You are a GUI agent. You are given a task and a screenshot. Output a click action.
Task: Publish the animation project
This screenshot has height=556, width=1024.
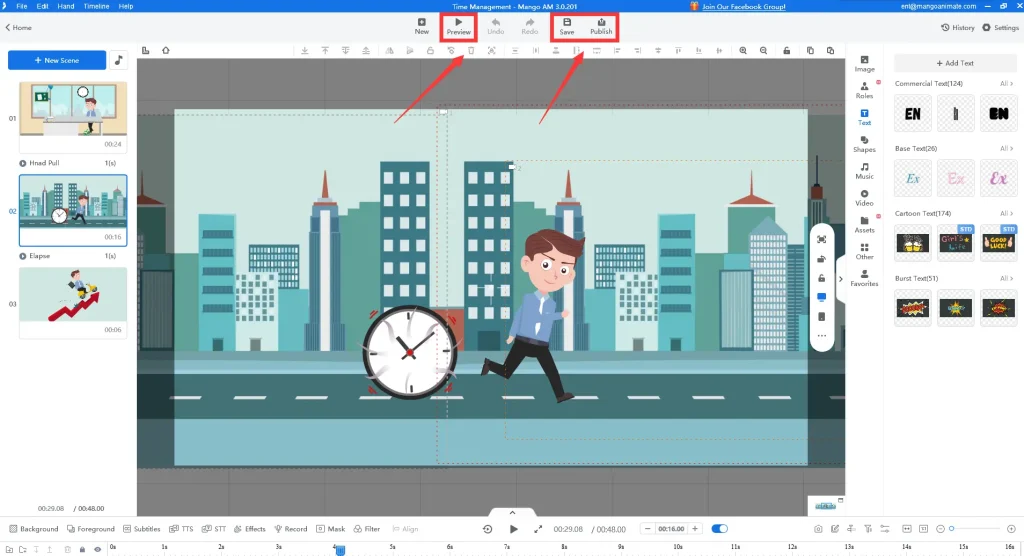point(601,25)
